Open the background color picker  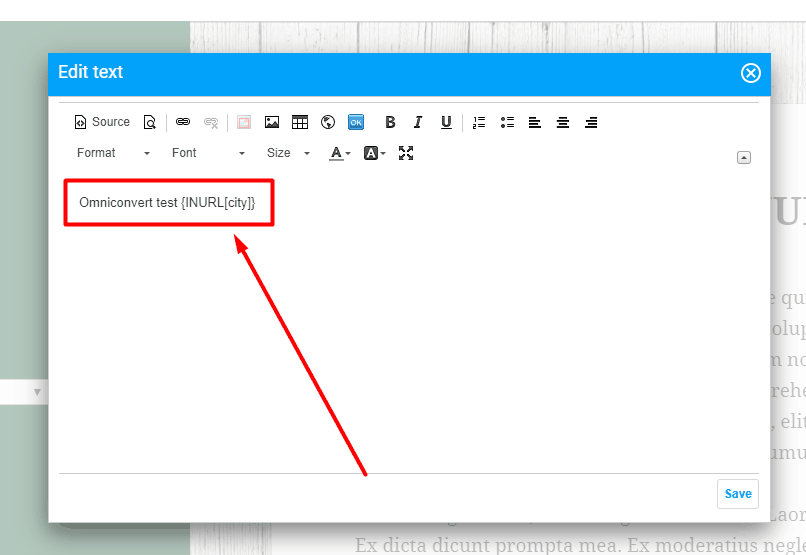point(374,153)
